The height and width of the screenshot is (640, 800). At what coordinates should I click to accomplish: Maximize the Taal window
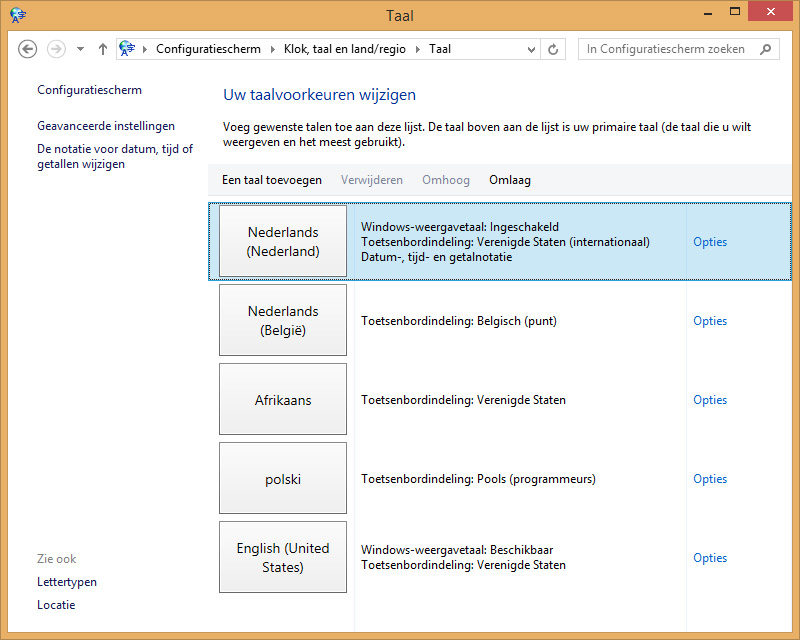click(735, 11)
